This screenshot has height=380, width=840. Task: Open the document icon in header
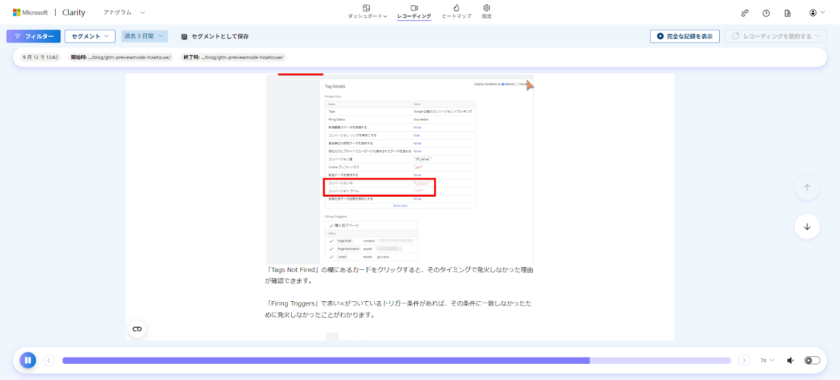(788, 13)
